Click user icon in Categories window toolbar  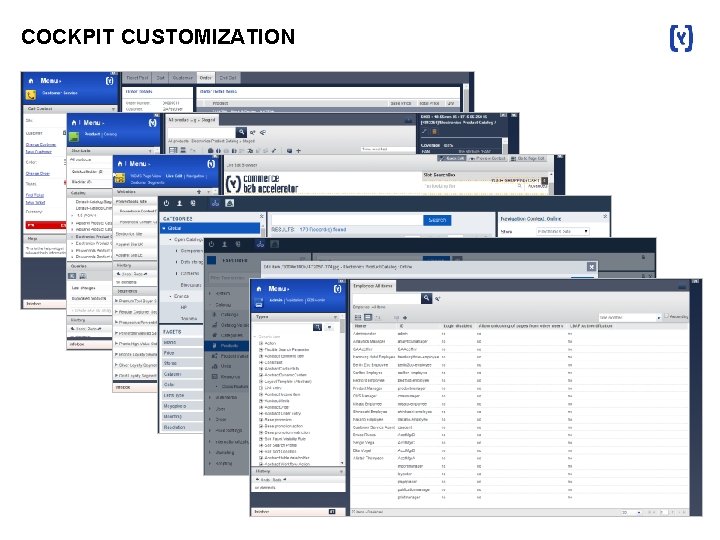pyautogui.click(x=180, y=203)
